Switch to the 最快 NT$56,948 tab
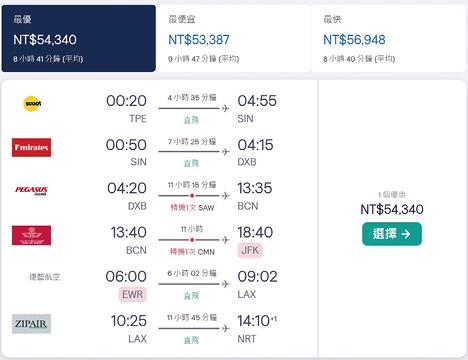Screen dimensions: 468x360 (x=389, y=38)
